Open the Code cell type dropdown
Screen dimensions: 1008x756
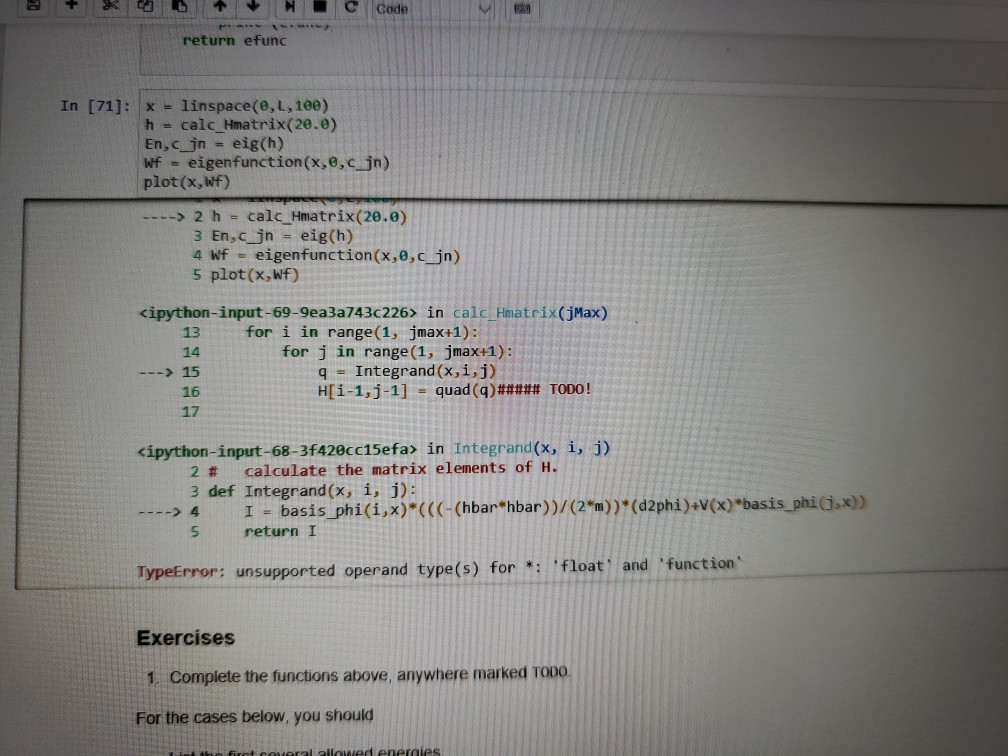432,8
